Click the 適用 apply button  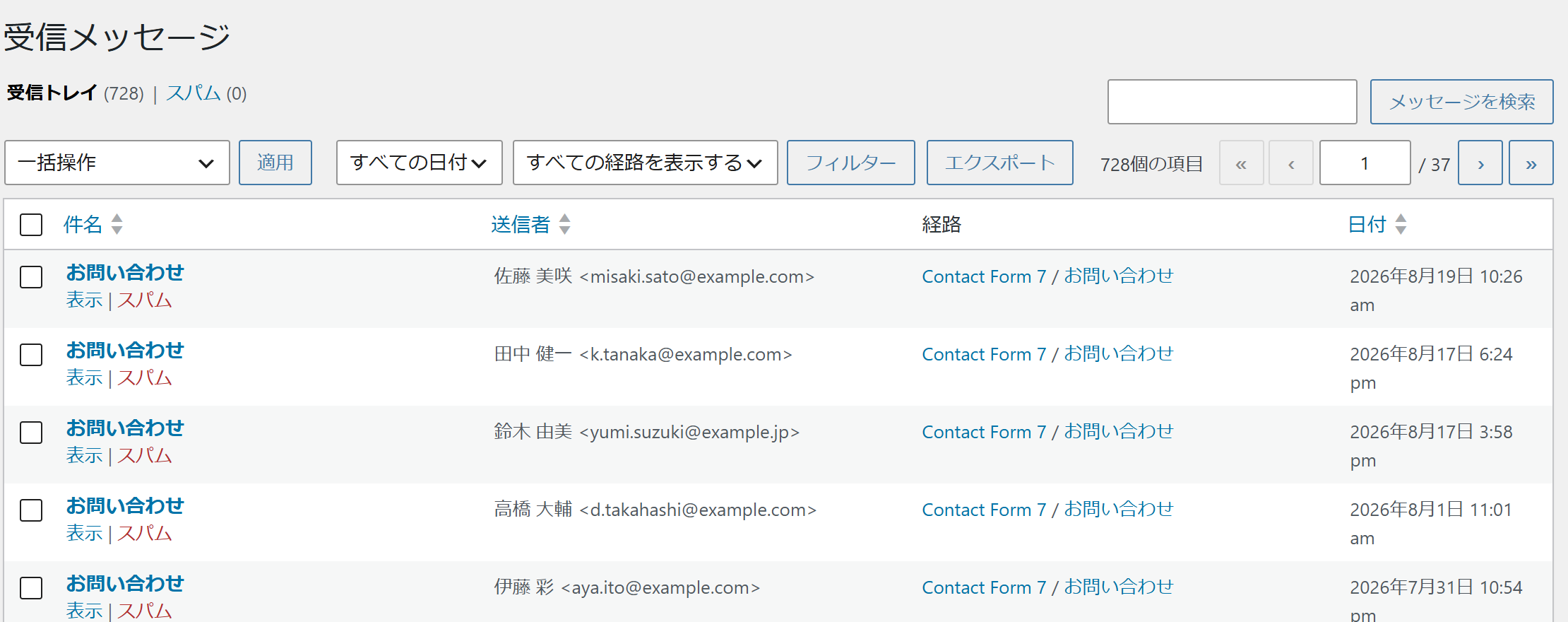point(275,163)
